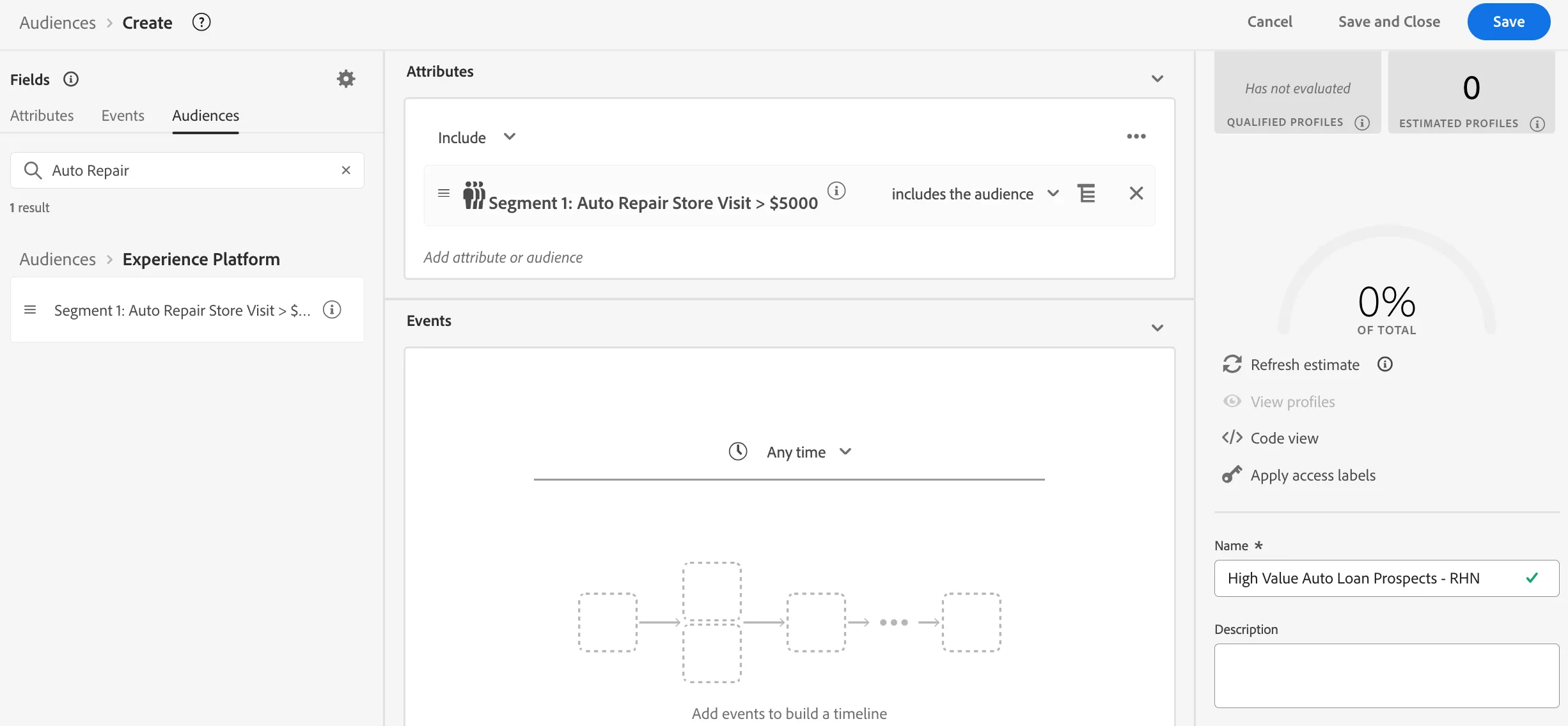Click Qualified Profiles info icon
The image size is (1568, 726).
tap(1362, 123)
